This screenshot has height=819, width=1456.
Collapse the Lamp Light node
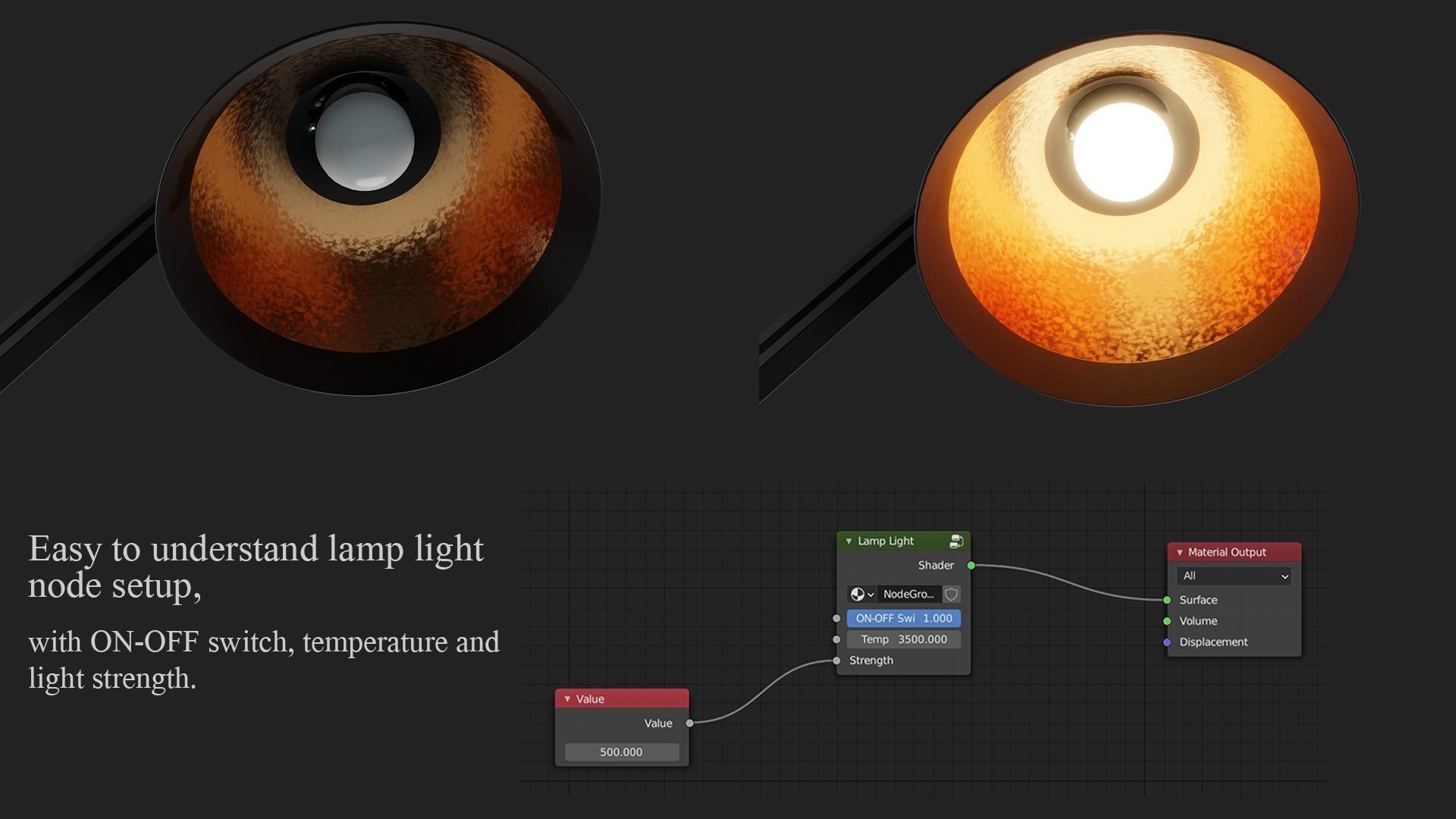849,541
